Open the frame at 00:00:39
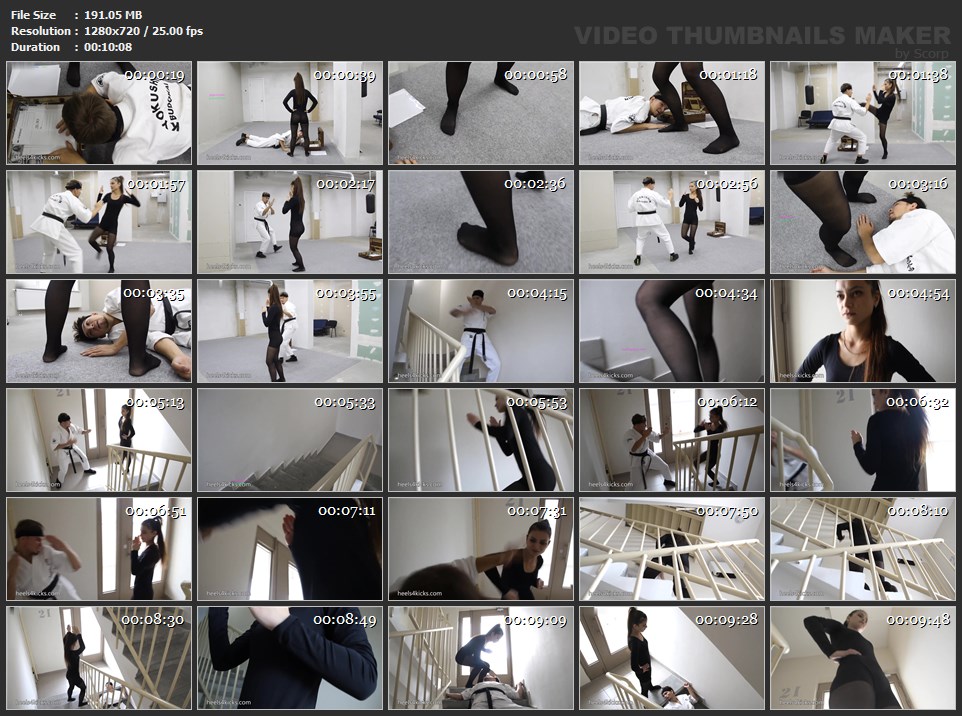The height and width of the screenshot is (716, 962). tap(290, 113)
